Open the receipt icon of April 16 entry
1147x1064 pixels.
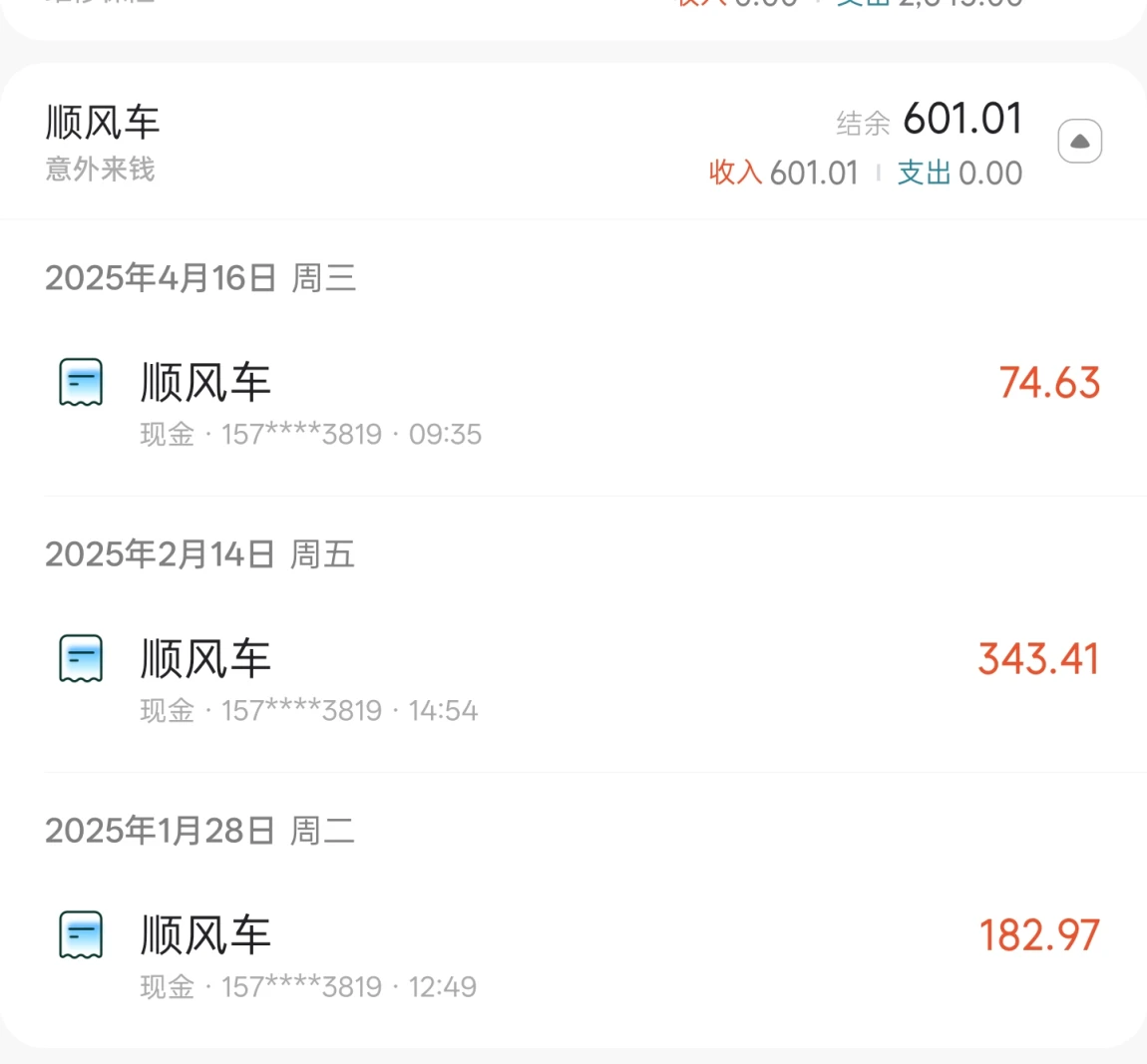pos(81,382)
